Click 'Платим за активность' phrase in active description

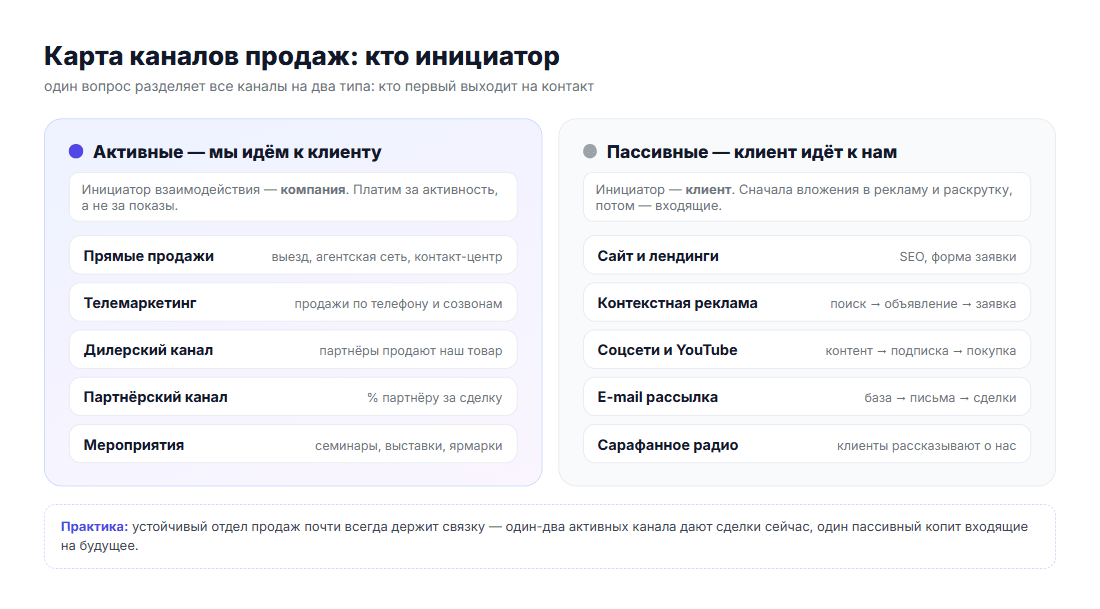click(425, 189)
